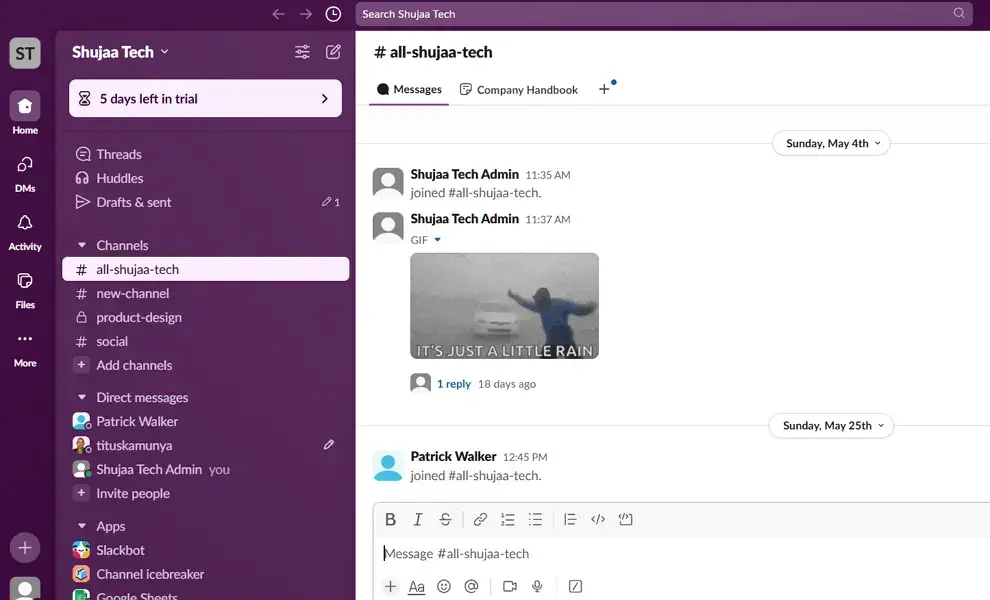Screen dimensions: 990x600
Task: Open More in the left rail
Action: click(25, 349)
